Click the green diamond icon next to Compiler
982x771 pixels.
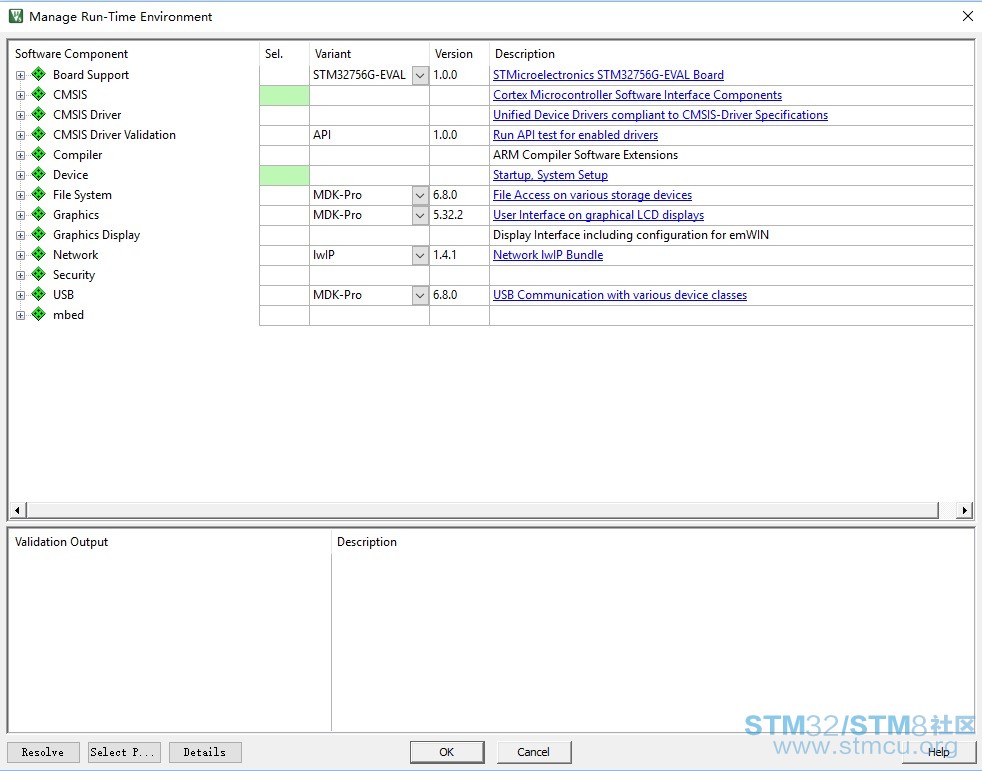[x=39, y=155]
